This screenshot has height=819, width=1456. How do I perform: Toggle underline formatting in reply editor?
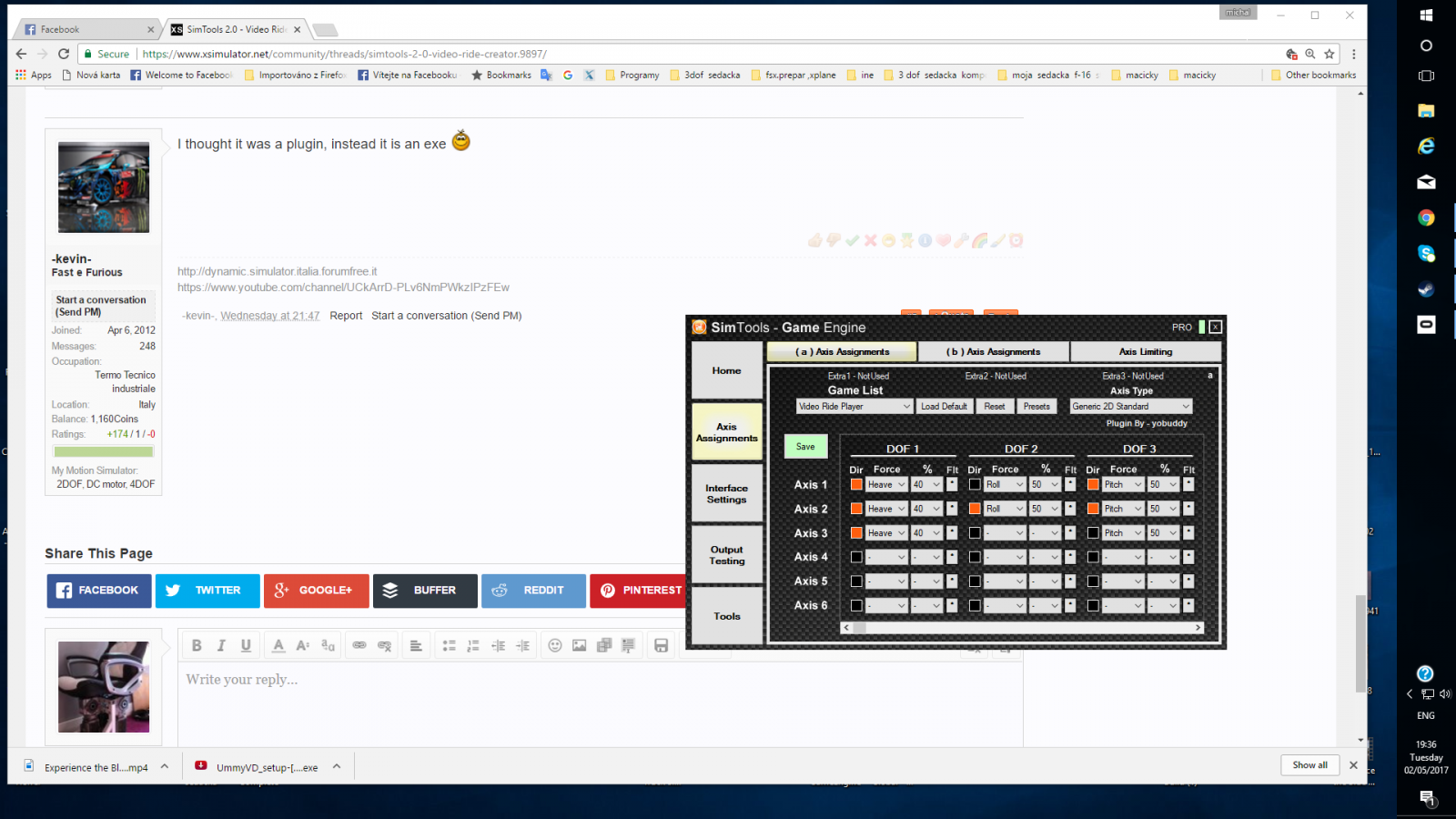tap(246, 645)
